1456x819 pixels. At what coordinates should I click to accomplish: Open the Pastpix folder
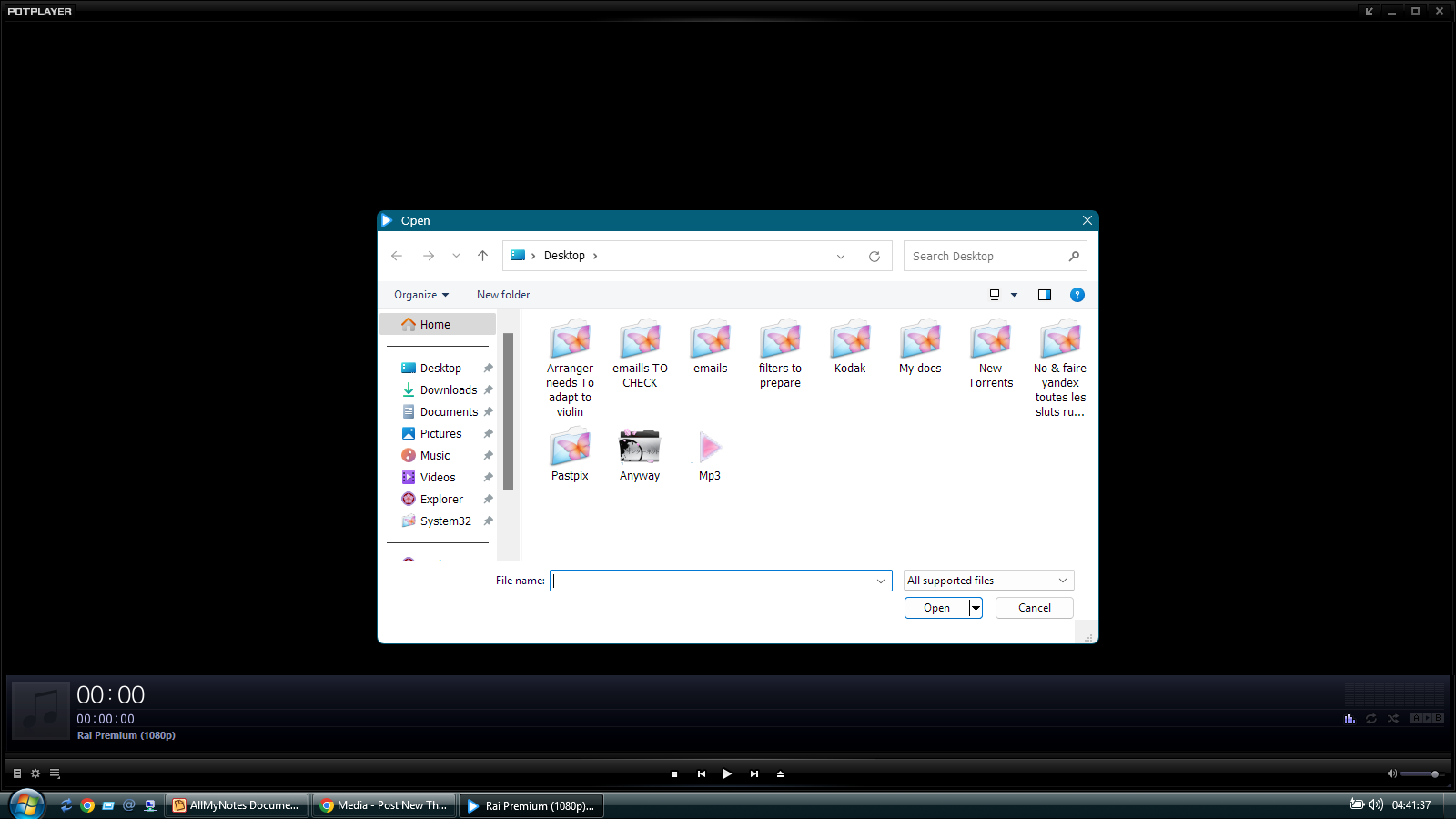click(x=571, y=455)
